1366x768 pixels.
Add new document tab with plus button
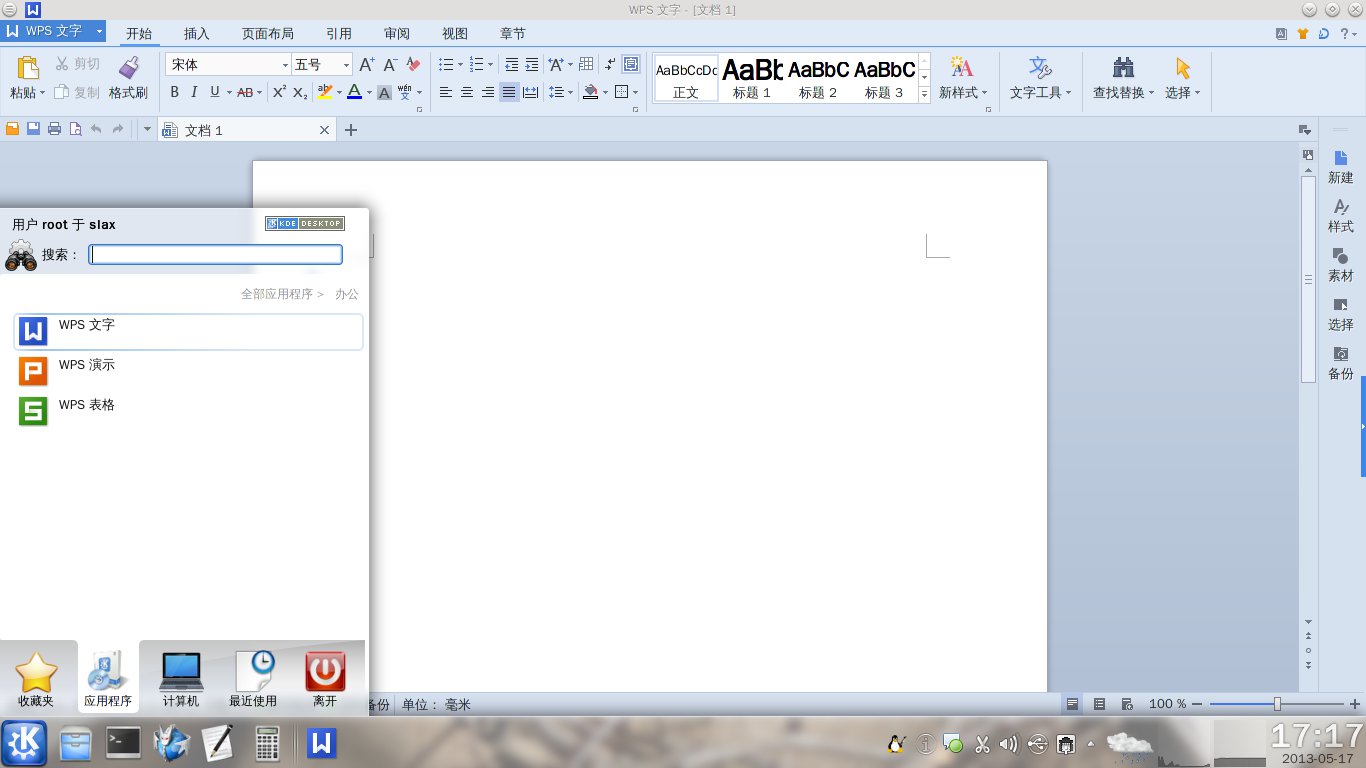351,130
